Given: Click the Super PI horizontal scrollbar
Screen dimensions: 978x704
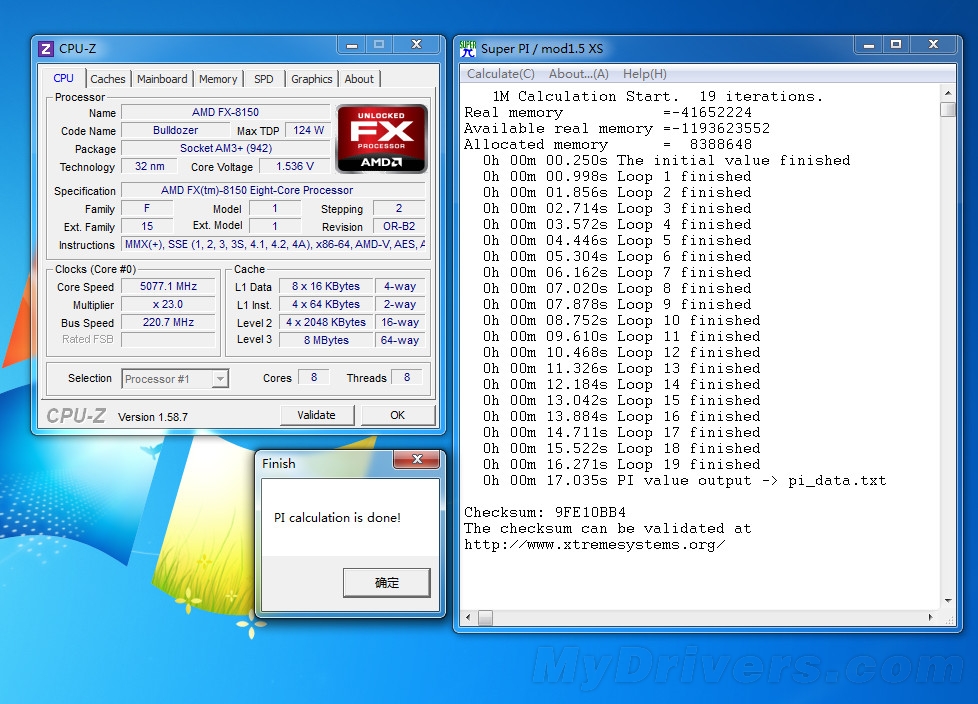Looking at the screenshot, I should (700, 619).
